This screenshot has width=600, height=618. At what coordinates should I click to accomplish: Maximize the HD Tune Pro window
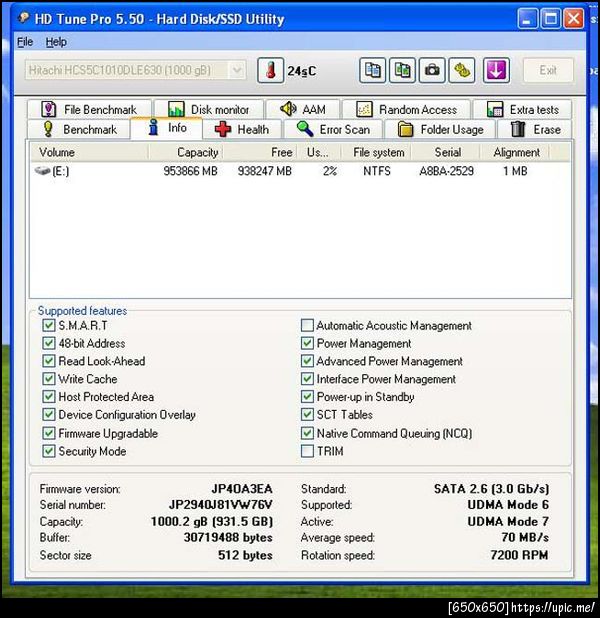tap(550, 19)
